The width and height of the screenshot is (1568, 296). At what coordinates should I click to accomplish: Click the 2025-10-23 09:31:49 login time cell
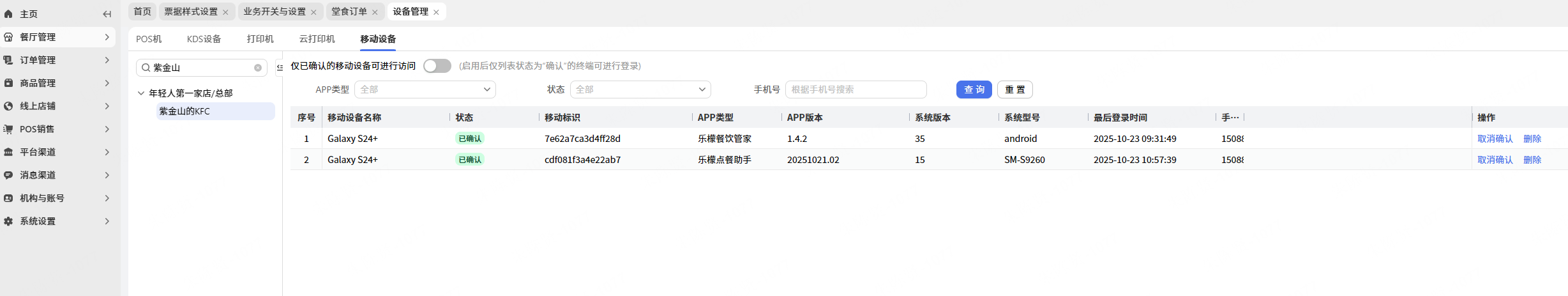[1135, 139]
